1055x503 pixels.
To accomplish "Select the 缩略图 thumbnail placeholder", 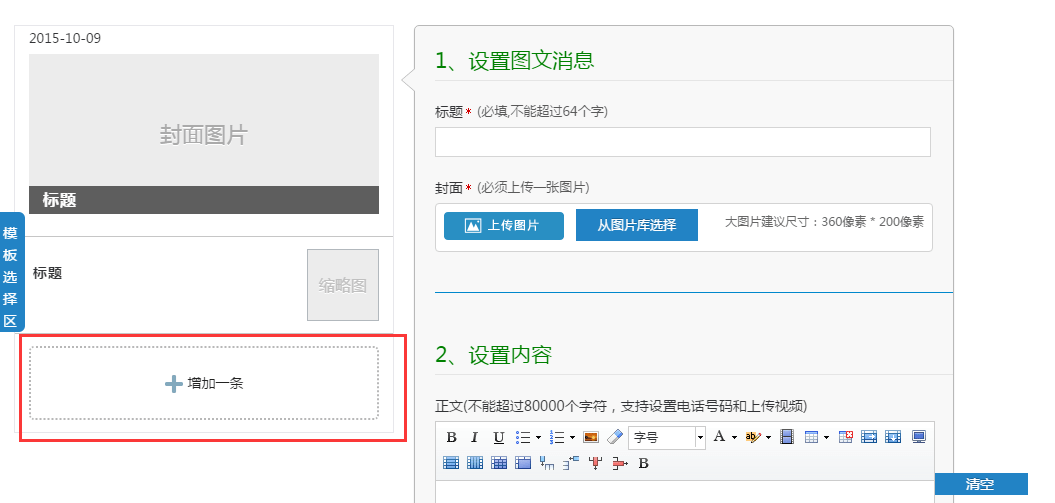I will click(343, 285).
